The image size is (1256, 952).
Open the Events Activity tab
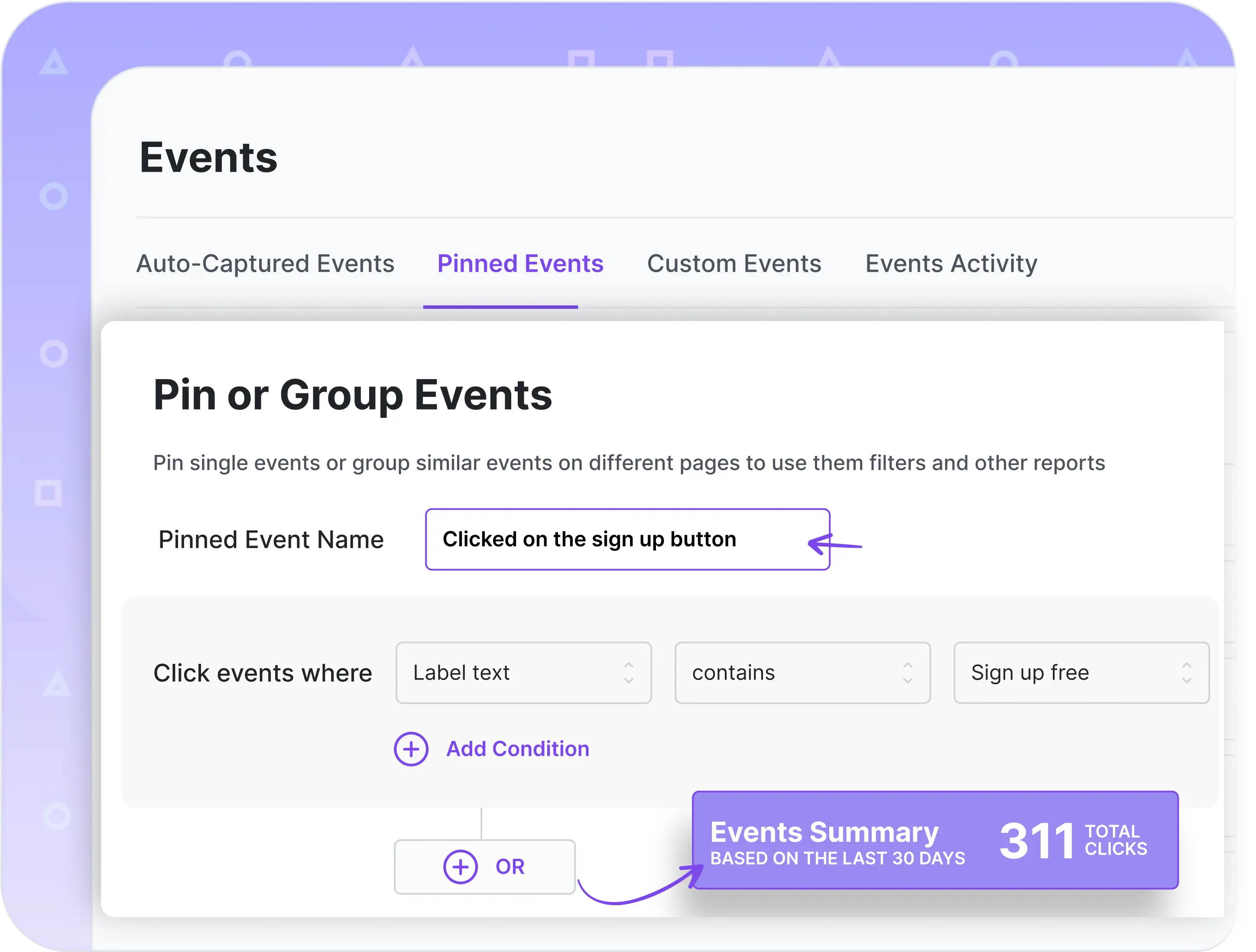click(951, 263)
